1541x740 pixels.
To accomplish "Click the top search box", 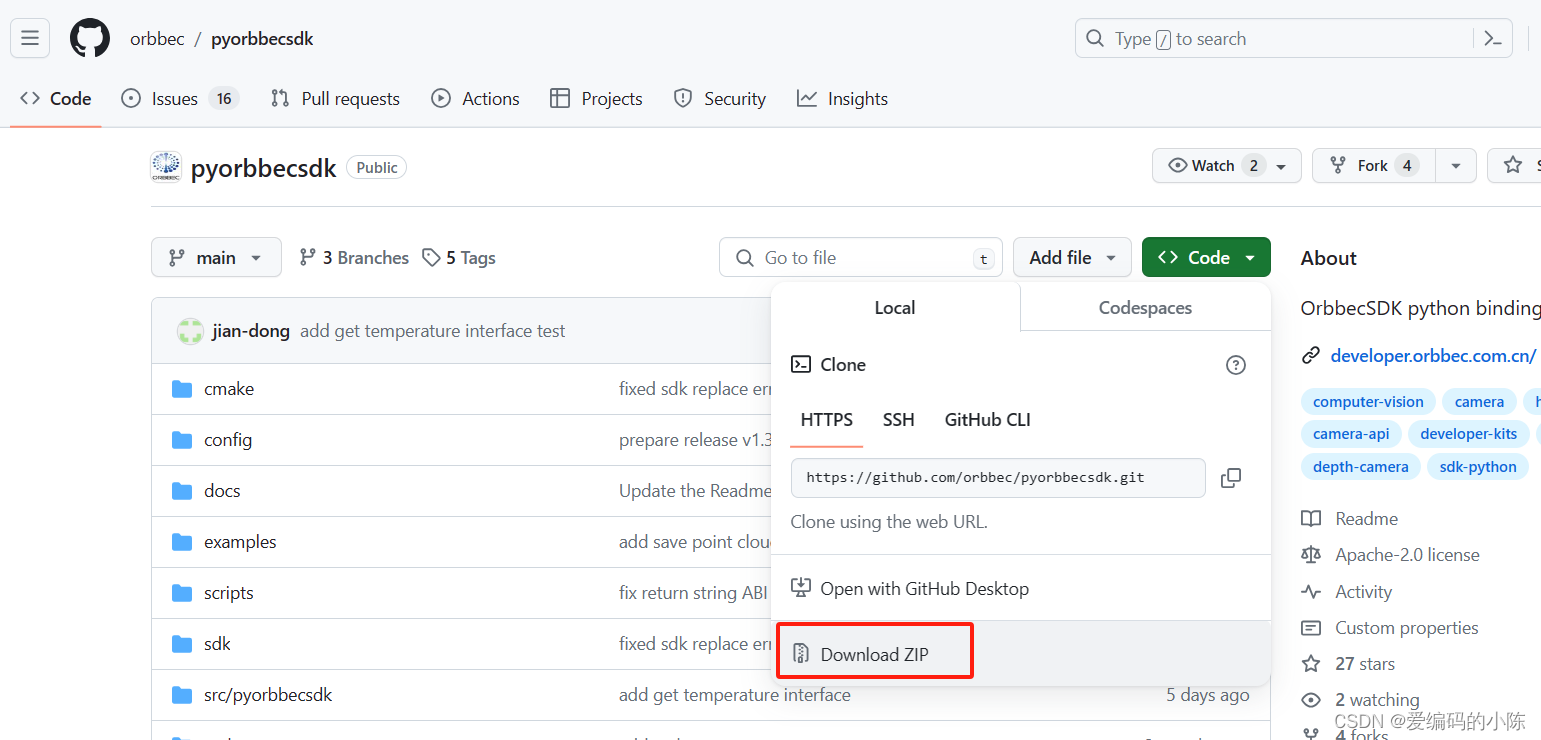I will click(1293, 39).
